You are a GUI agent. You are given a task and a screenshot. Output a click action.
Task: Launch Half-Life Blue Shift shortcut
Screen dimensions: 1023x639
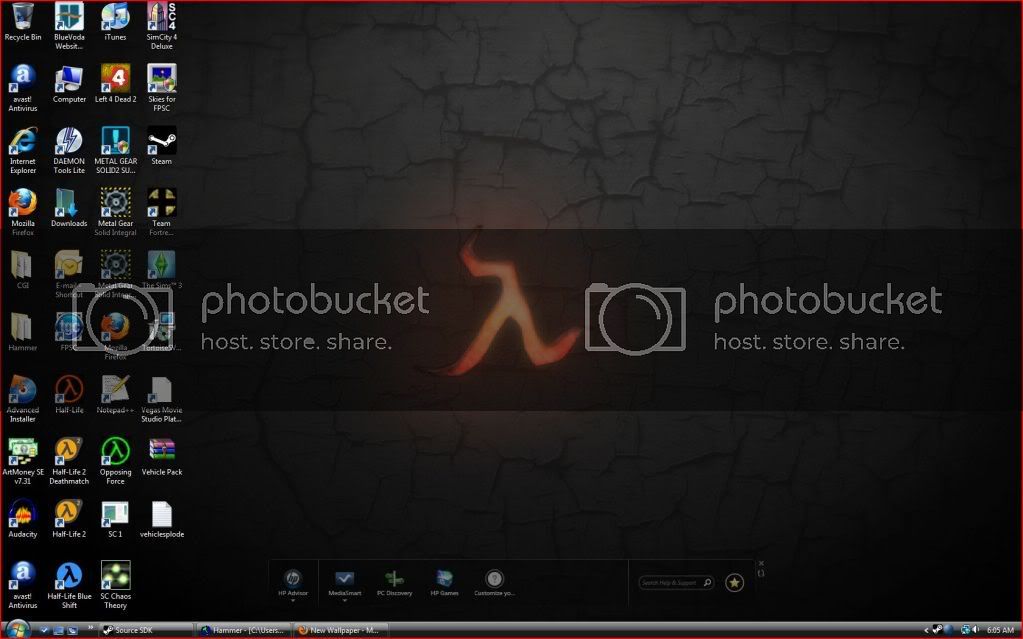[69, 585]
